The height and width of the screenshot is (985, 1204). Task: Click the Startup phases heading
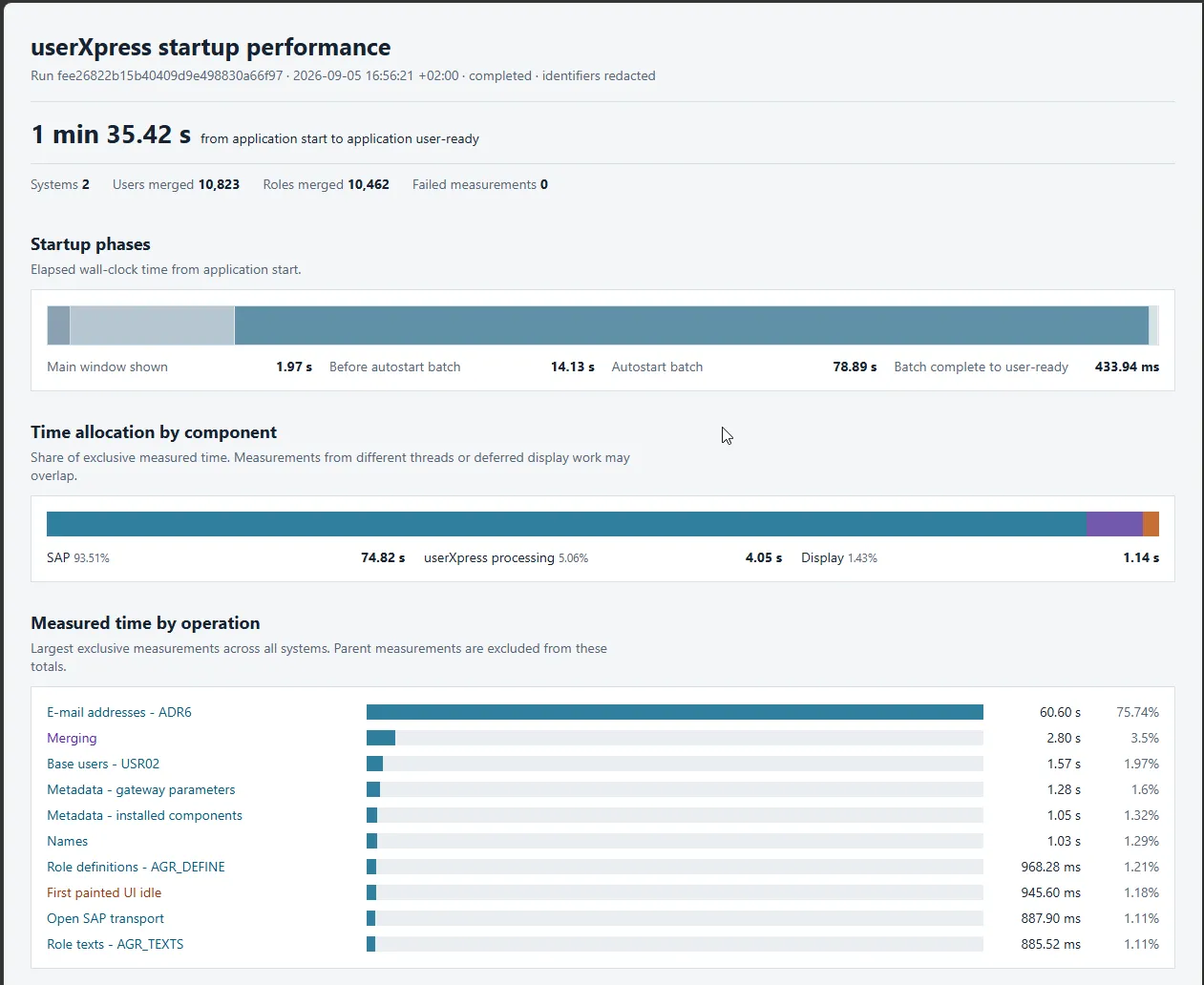click(x=91, y=244)
